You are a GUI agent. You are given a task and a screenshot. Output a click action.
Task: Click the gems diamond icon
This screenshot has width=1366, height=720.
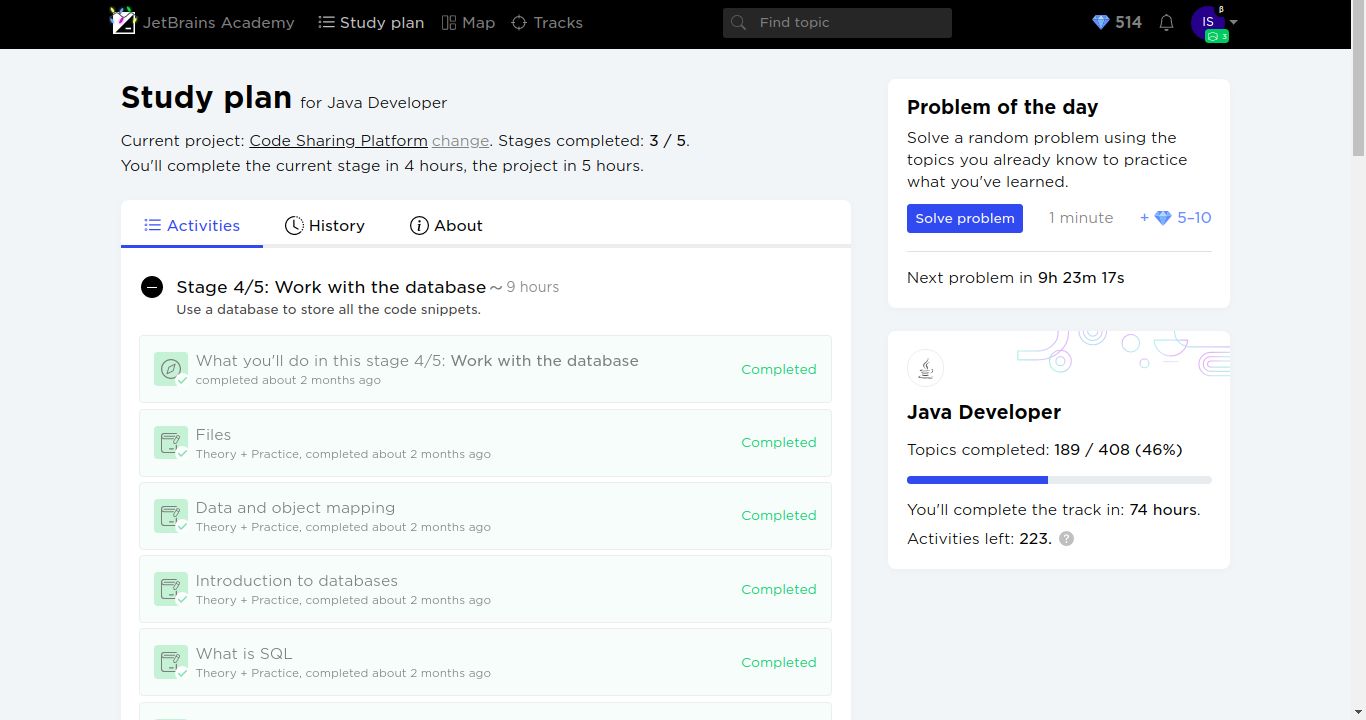pos(1101,22)
